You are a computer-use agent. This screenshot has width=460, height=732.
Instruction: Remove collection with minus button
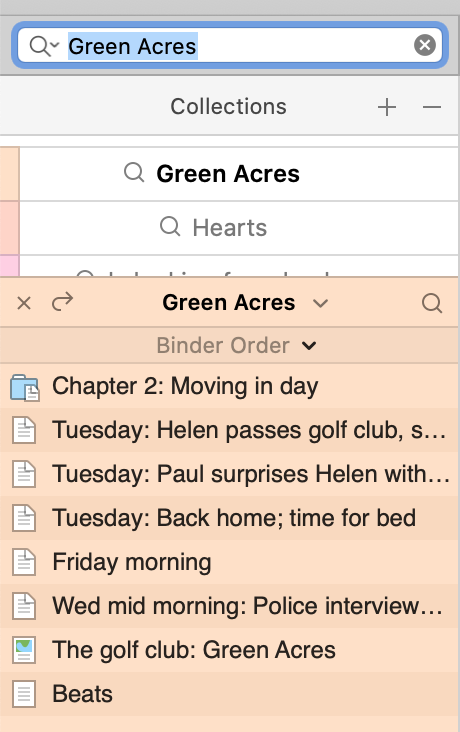[x=432, y=107]
